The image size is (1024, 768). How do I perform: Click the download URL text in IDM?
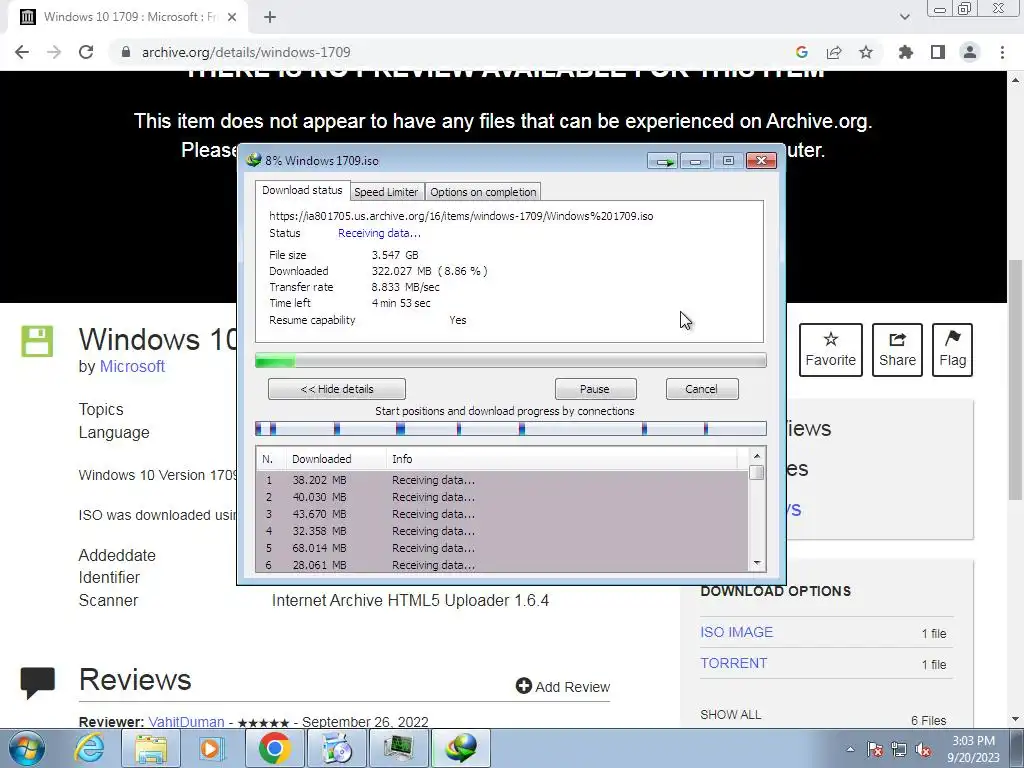coord(461,216)
